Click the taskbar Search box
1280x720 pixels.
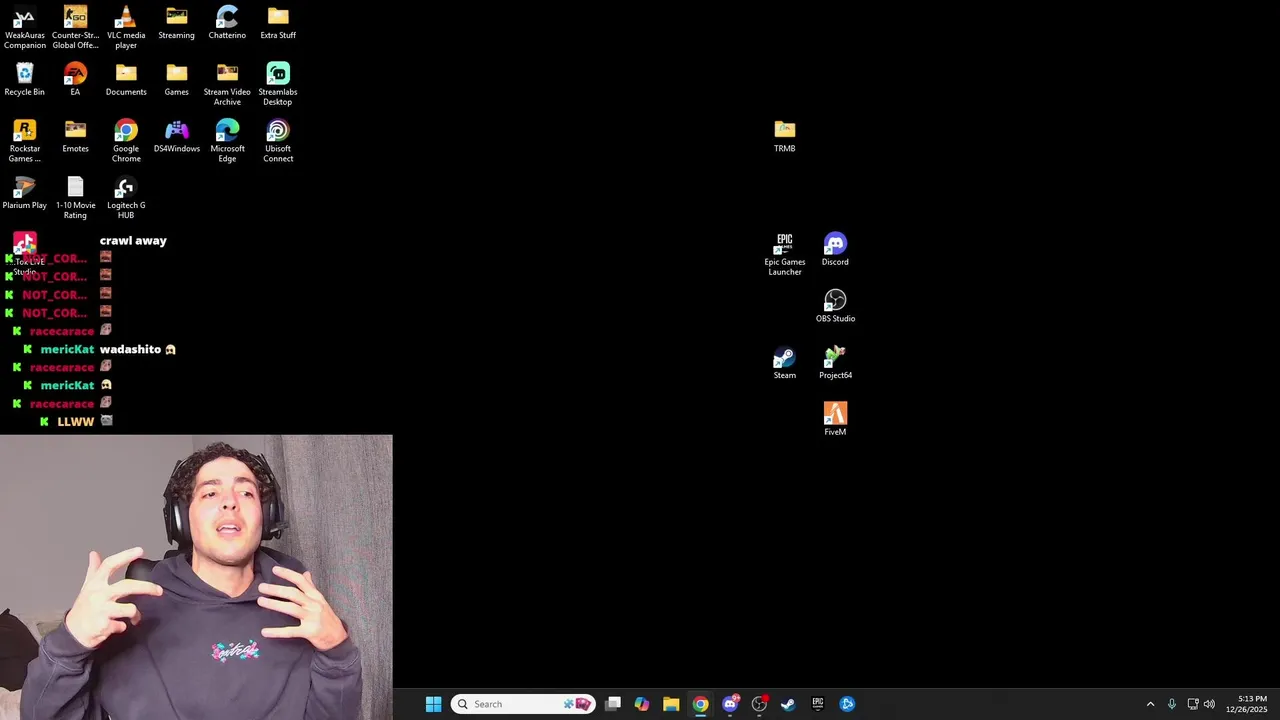pos(523,704)
